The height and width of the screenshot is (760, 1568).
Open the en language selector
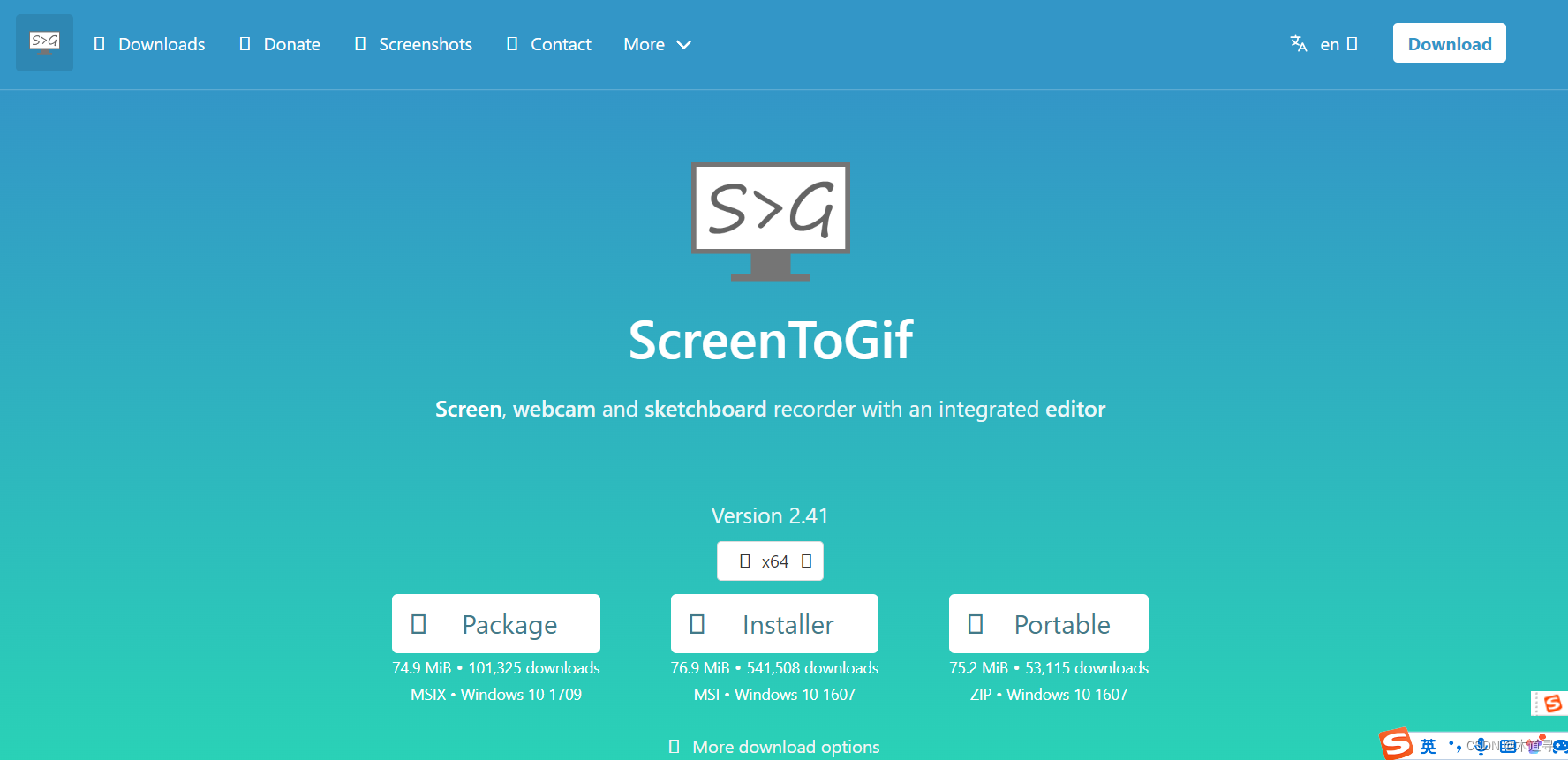point(1323,44)
